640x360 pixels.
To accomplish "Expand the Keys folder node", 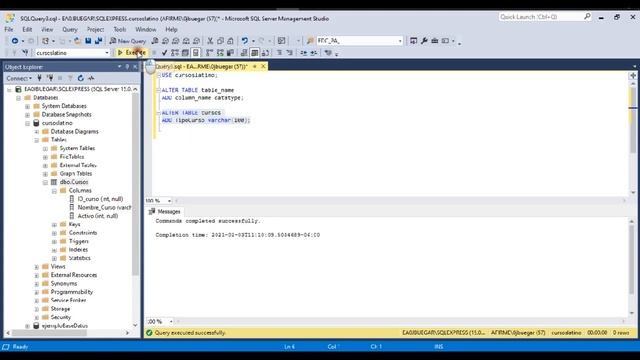I will coord(54,224).
